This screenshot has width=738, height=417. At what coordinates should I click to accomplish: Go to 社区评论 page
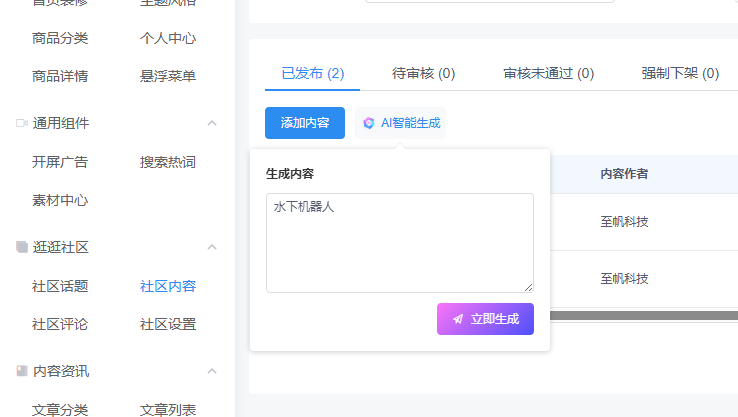(60, 324)
